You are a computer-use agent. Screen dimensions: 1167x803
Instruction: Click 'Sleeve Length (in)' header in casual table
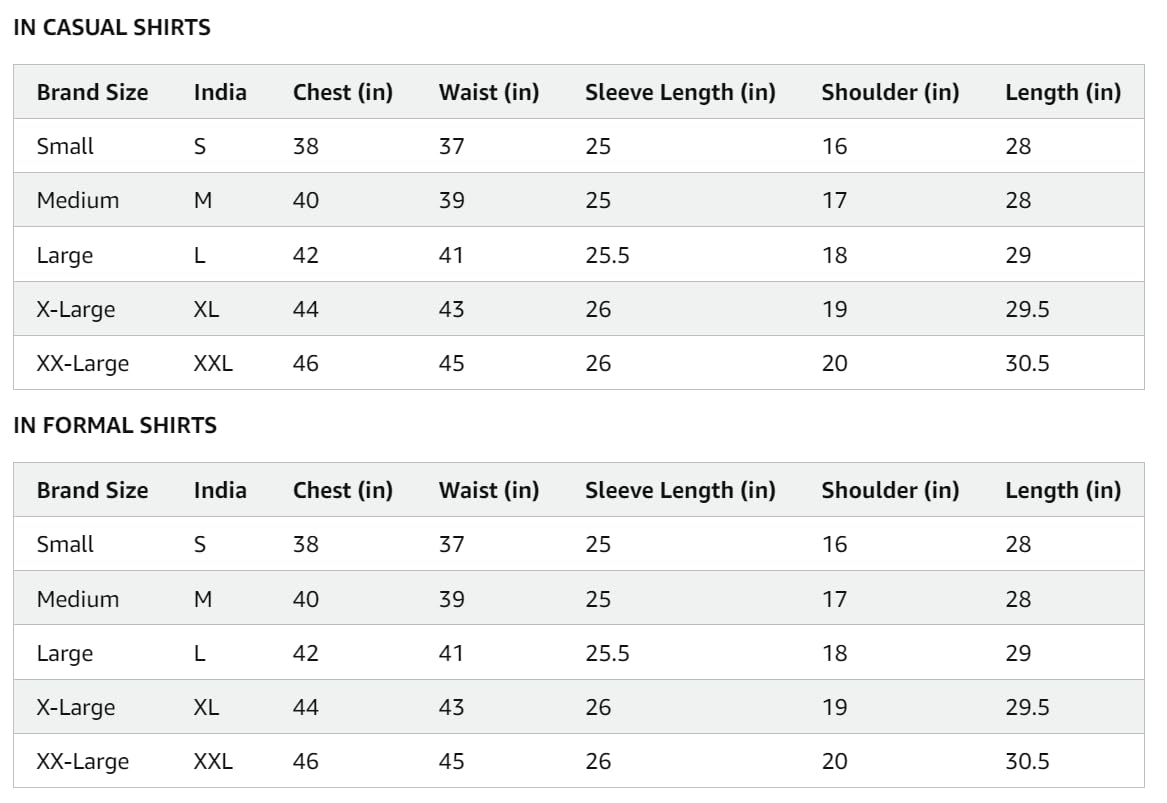[x=680, y=93]
